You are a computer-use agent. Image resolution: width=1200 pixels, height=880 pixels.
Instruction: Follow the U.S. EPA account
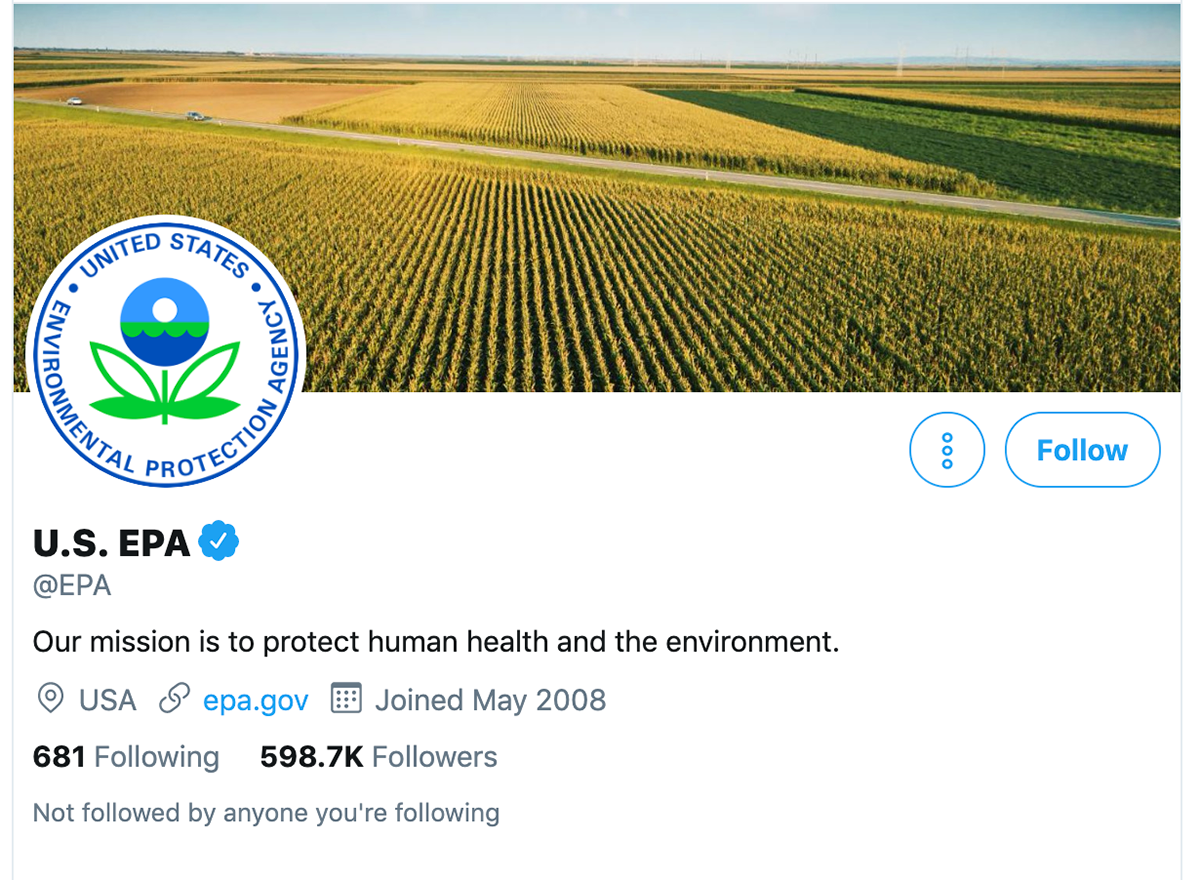(1082, 450)
